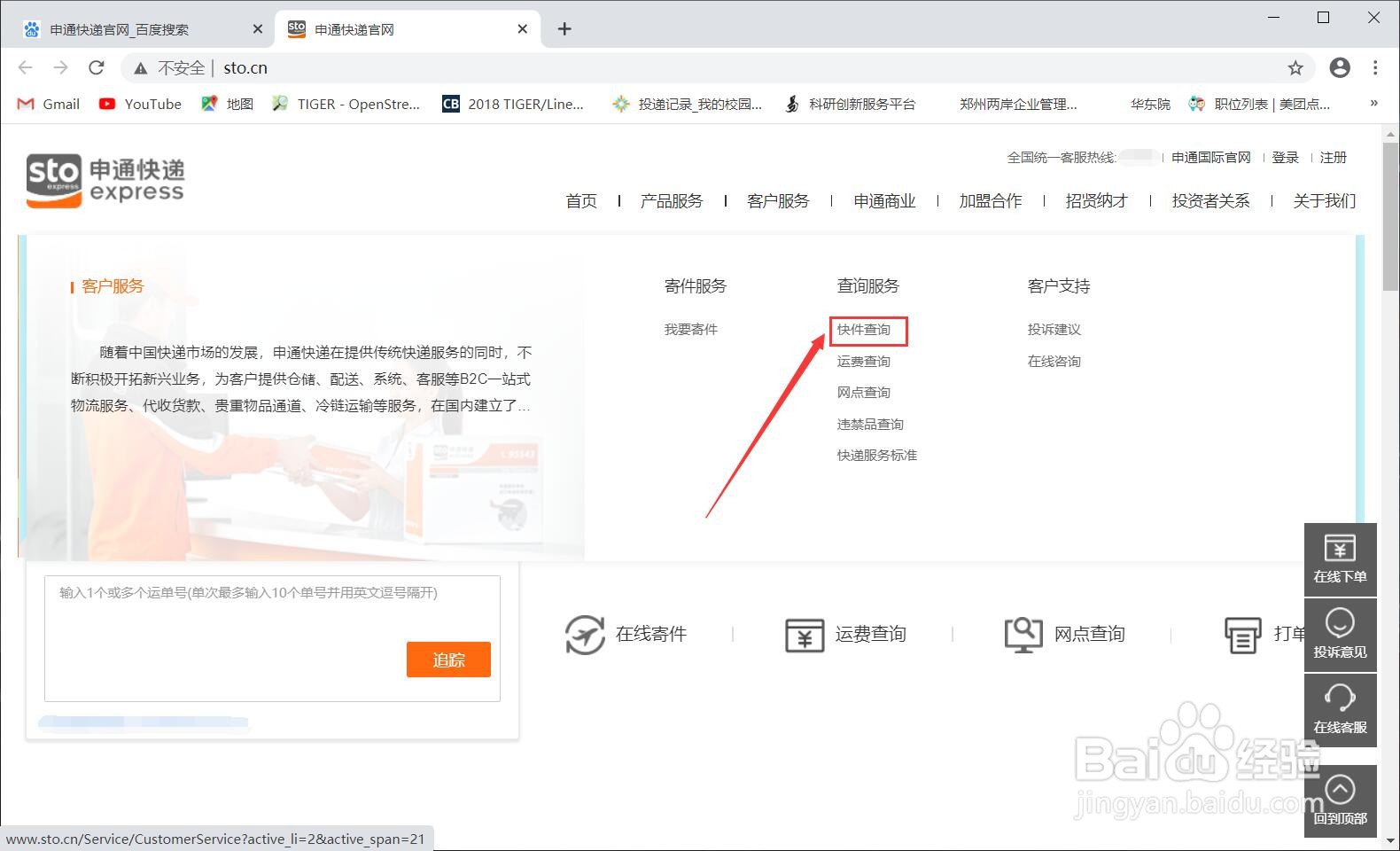Image resolution: width=1400 pixels, height=851 pixels.
Task: Open Chrome three-dot menu
Action: (1375, 67)
